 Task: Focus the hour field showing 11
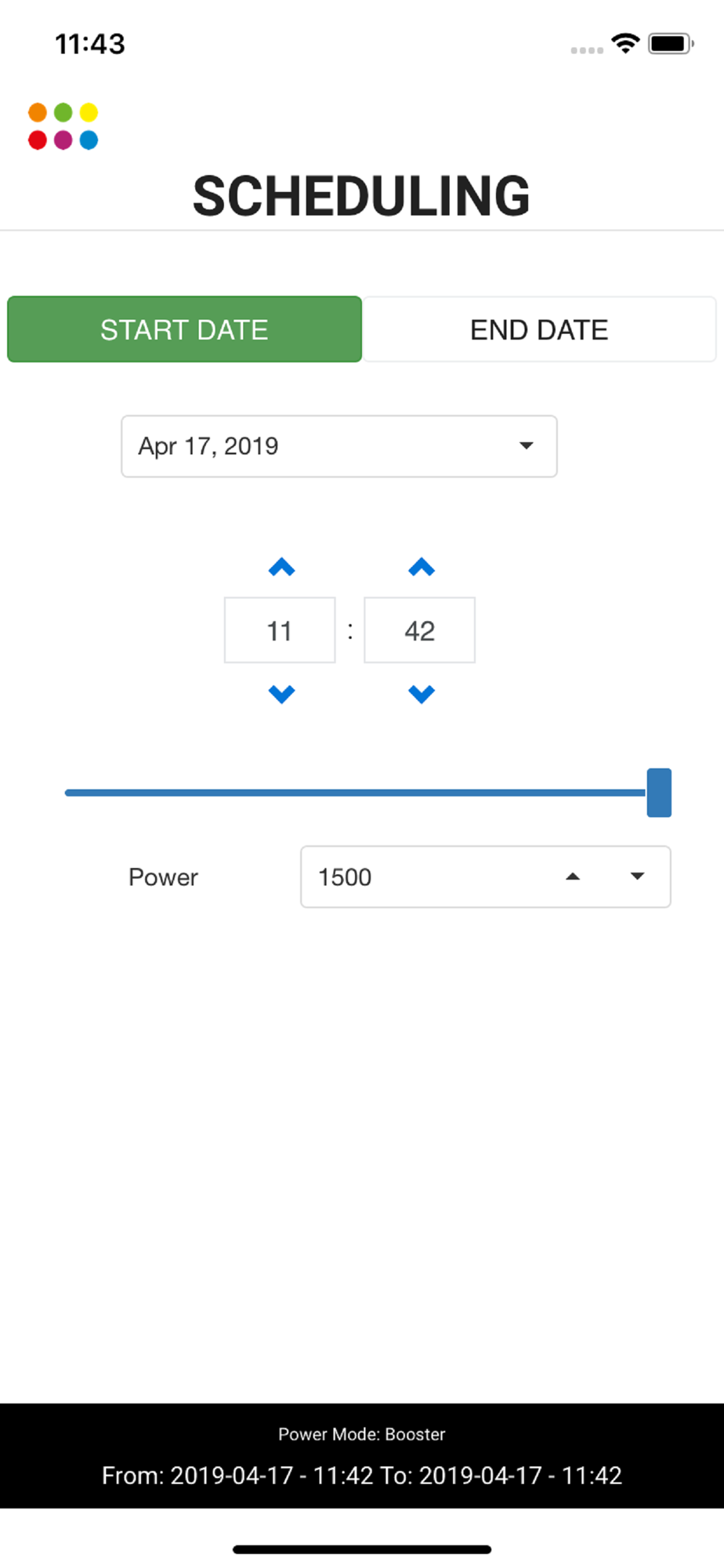pyautogui.click(x=280, y=630)
